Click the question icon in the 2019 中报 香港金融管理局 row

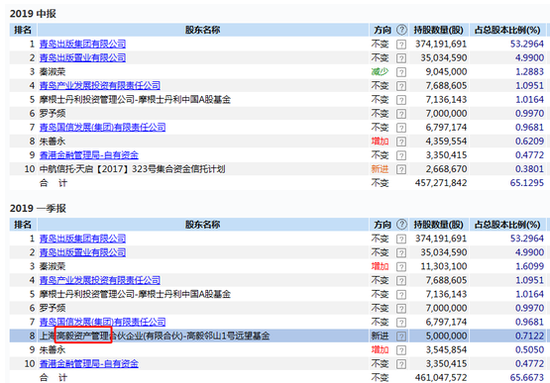coord(401,155)
